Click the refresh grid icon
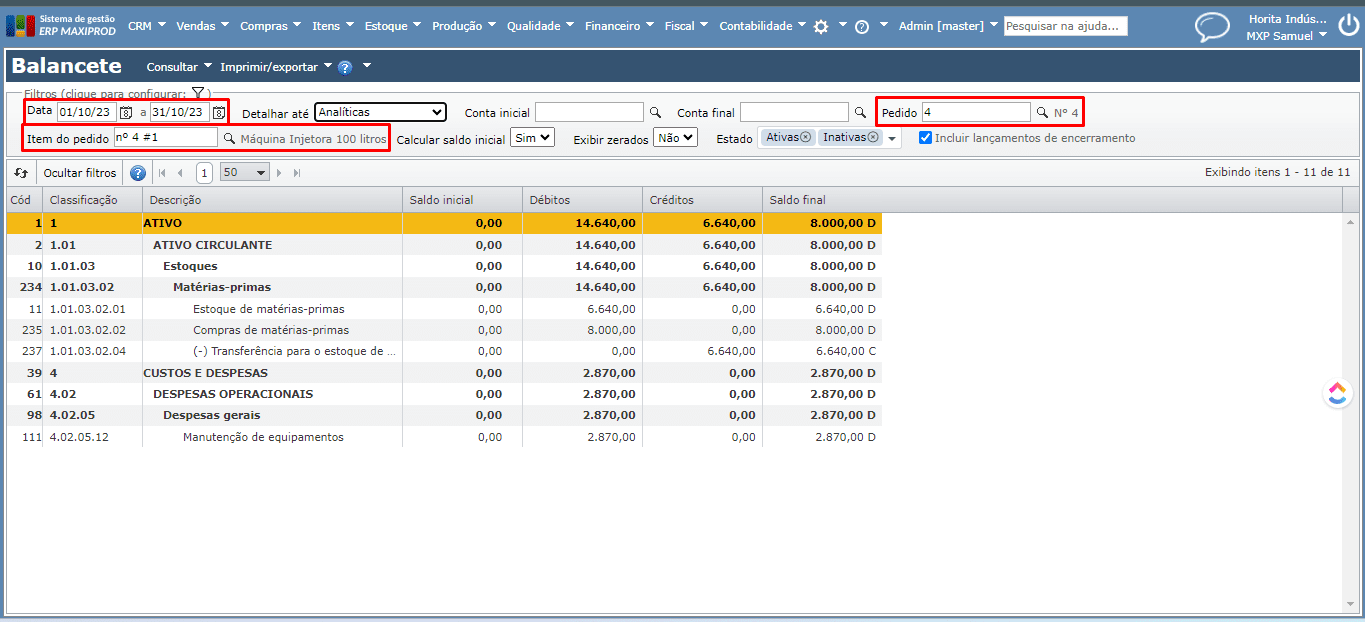This screenshot has height=622, width=1365. point(21,173)
